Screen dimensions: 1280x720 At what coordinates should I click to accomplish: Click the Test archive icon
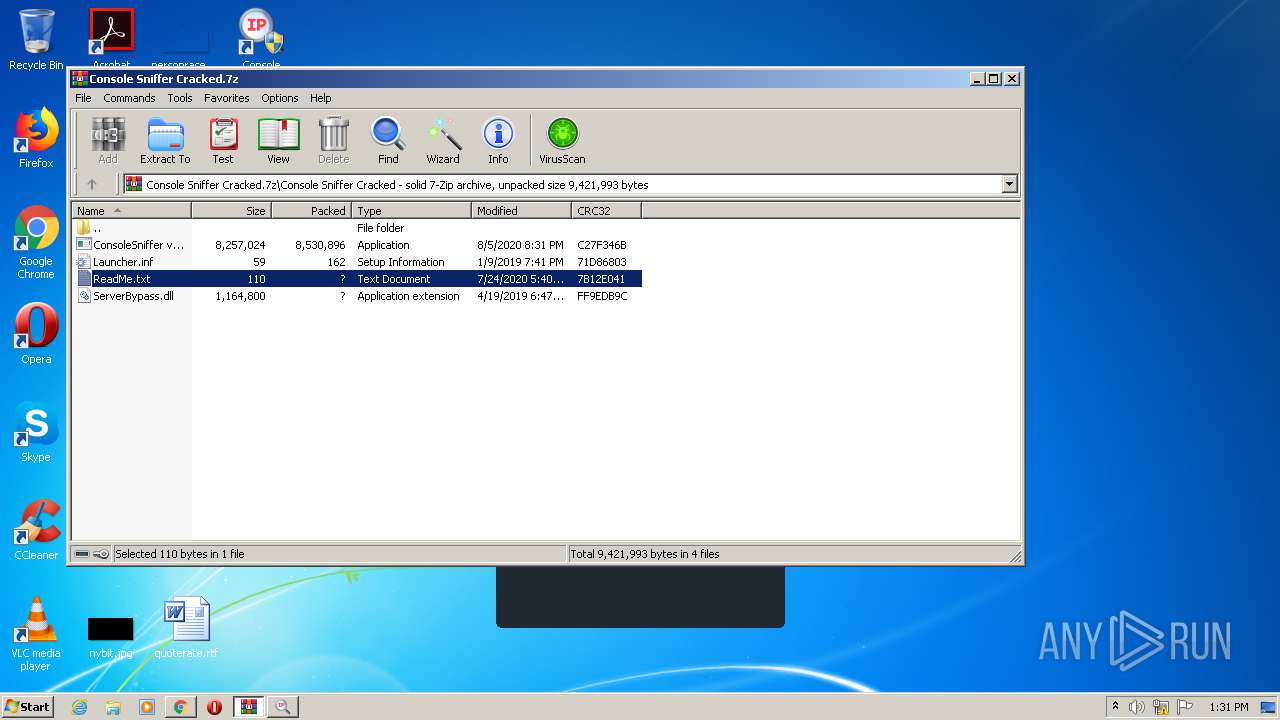pos(223,141)
